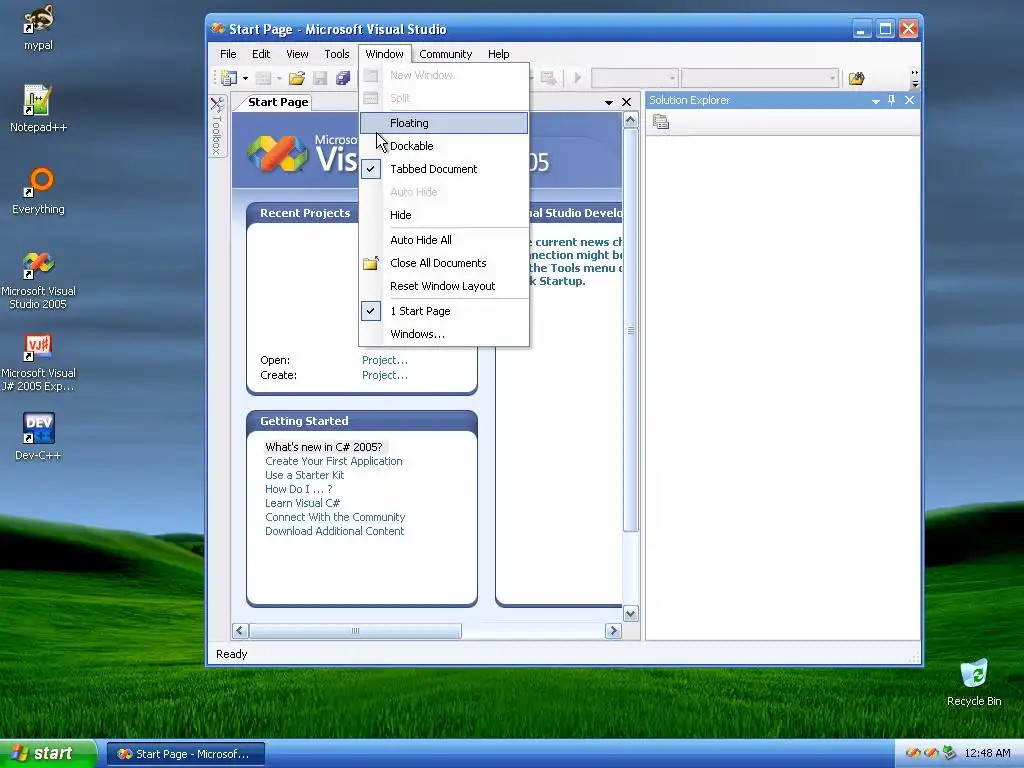The image size is (1024, 768).
Task: Click Download Additional Content link
Action: [x=334, y=531]
